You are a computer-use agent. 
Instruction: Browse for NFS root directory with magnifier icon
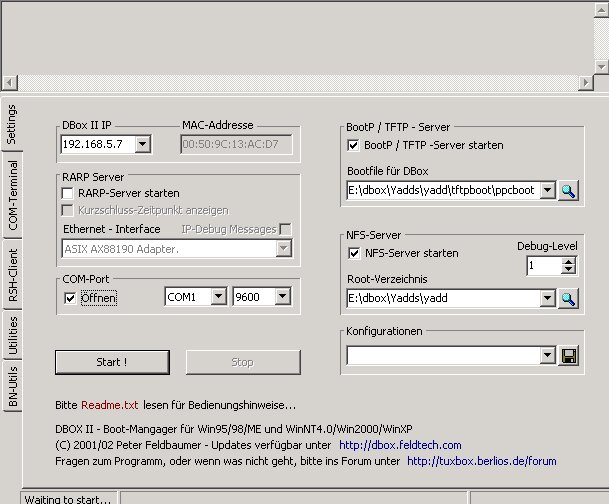pos(568,298)
